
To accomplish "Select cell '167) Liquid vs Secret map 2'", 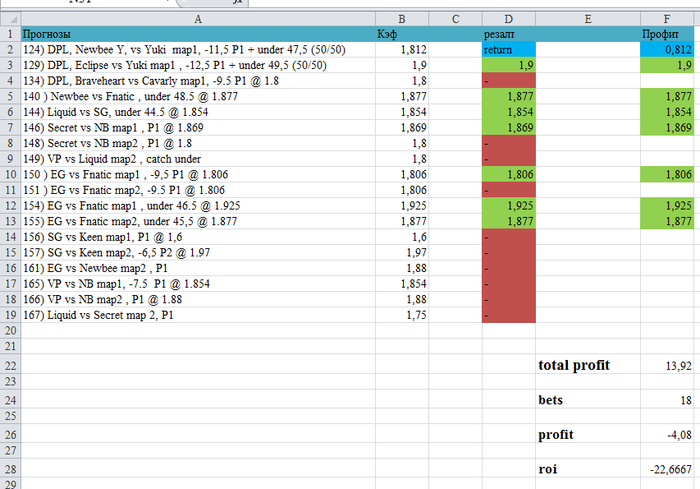I will point(198,315).
